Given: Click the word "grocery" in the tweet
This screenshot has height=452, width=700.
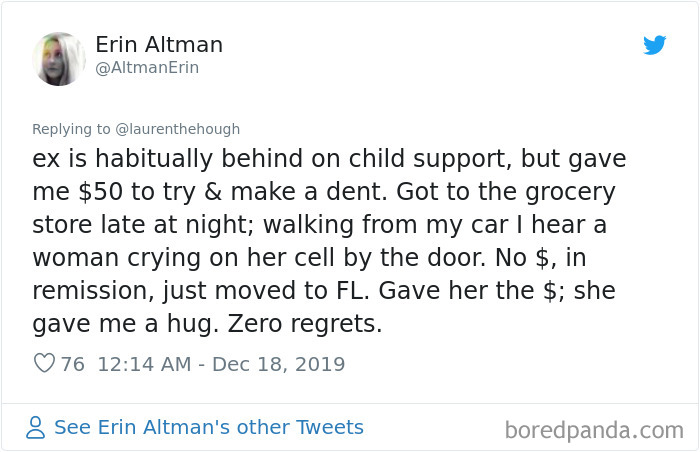Looking at the screenshot, I should coord(567,192).
